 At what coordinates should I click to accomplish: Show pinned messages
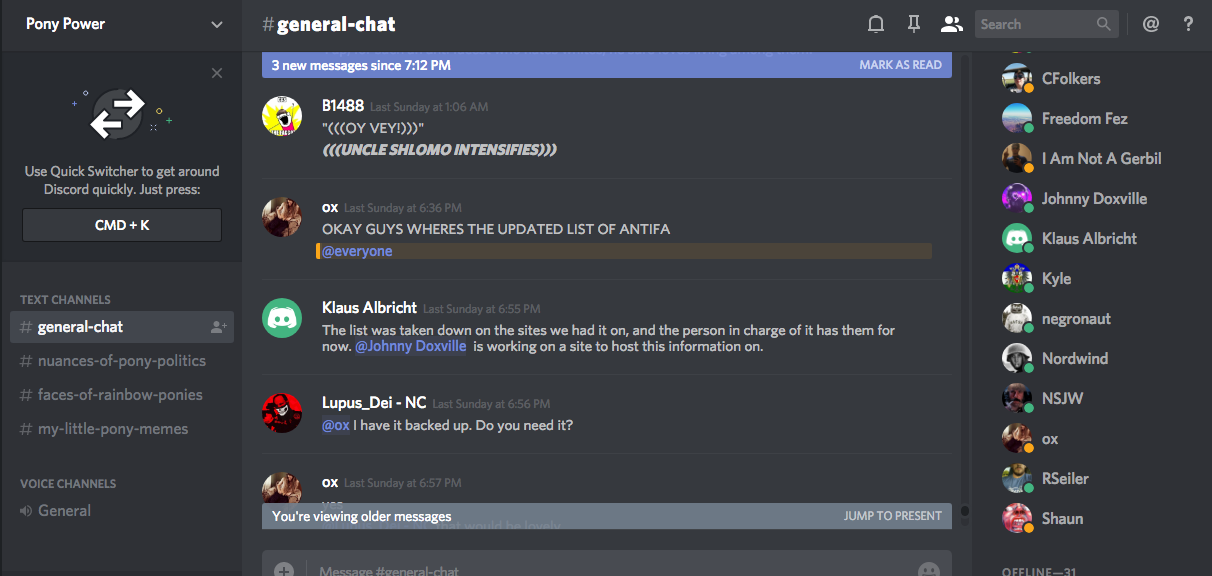(x=913, y=24)
